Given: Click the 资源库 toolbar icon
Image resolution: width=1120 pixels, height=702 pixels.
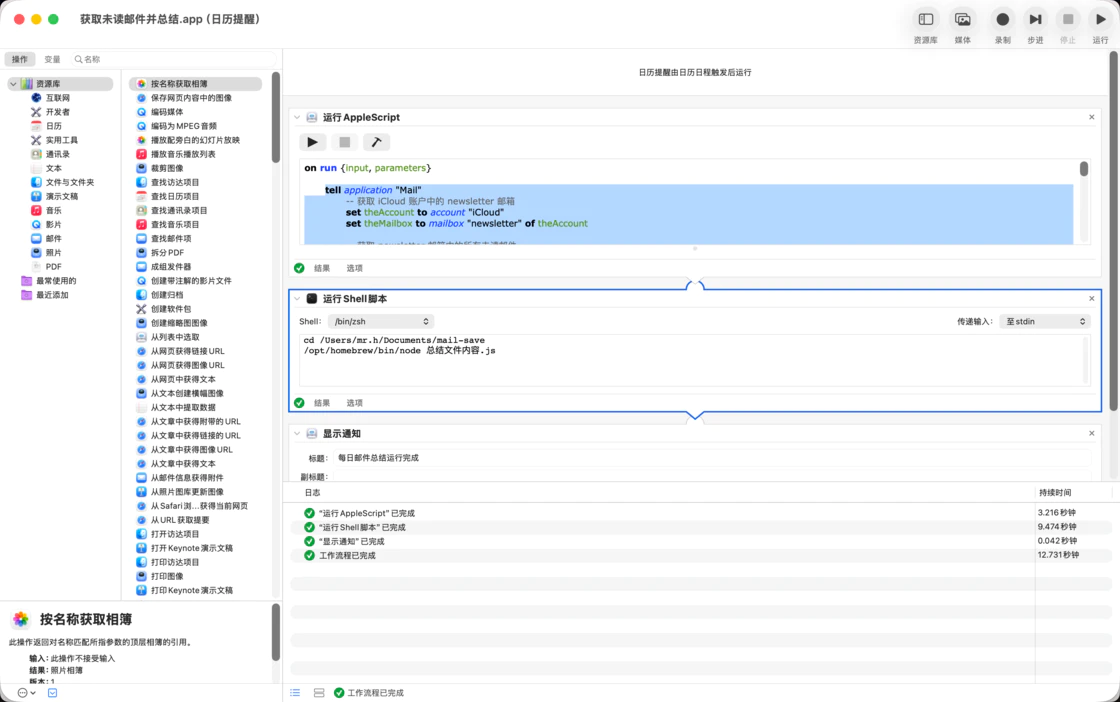Looking at the screenshot, I should (x=925, y=20).
